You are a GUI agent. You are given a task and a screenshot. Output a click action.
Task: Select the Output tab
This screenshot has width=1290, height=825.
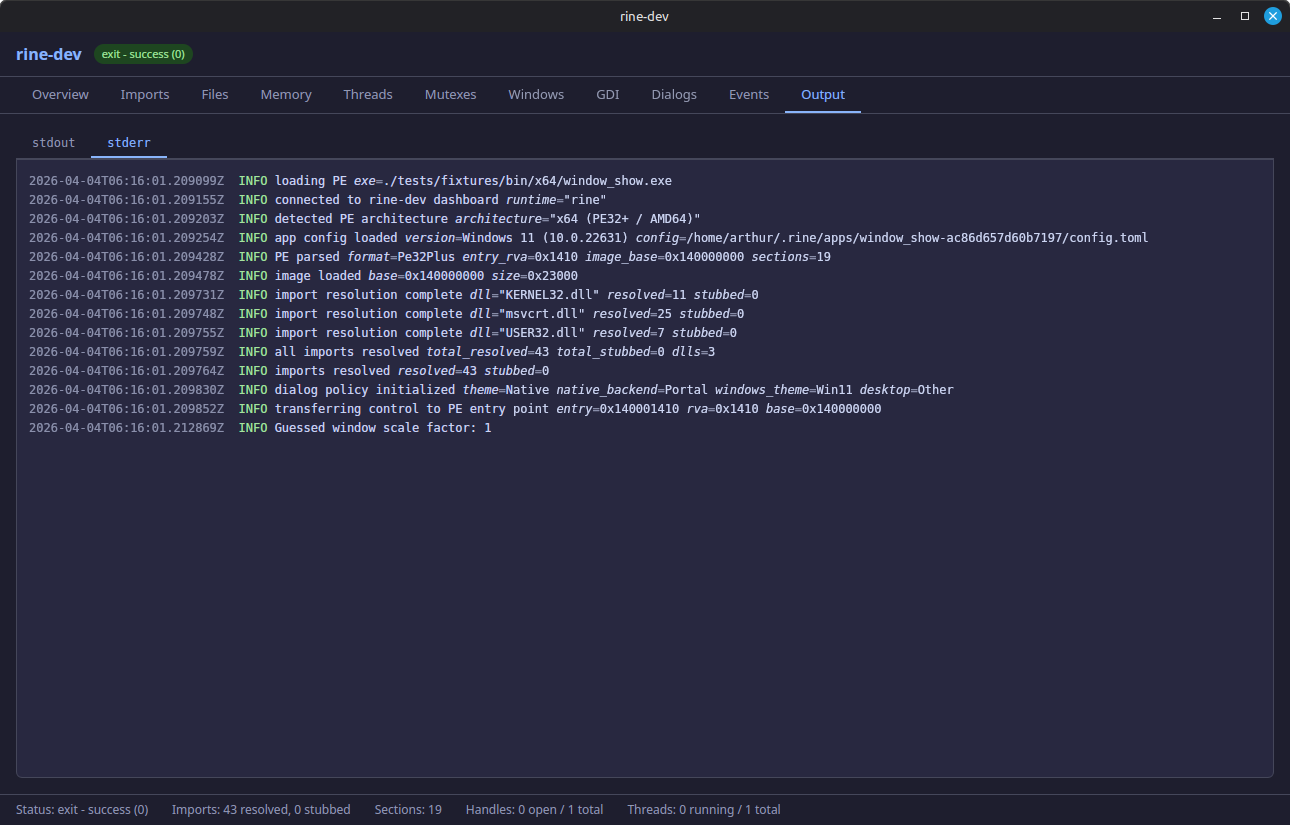point(822,94)
